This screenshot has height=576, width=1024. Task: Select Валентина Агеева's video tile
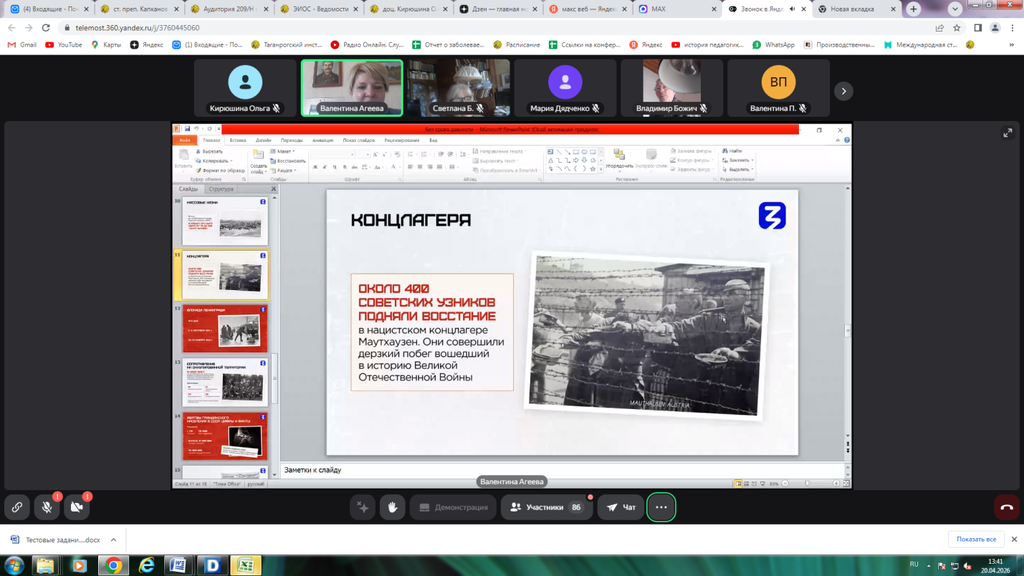(352, 88)
